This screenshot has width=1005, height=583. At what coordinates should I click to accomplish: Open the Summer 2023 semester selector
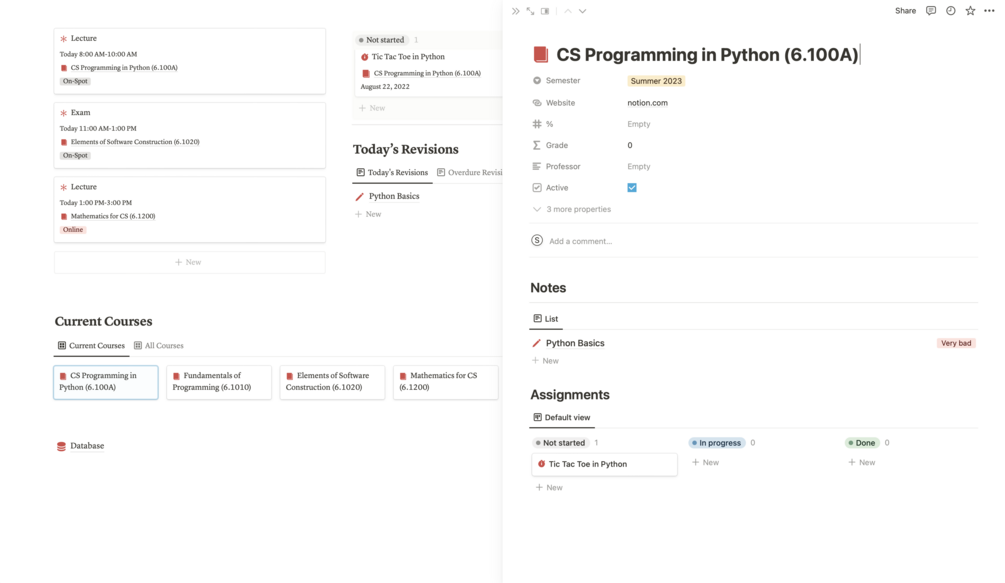click(656, 81)
